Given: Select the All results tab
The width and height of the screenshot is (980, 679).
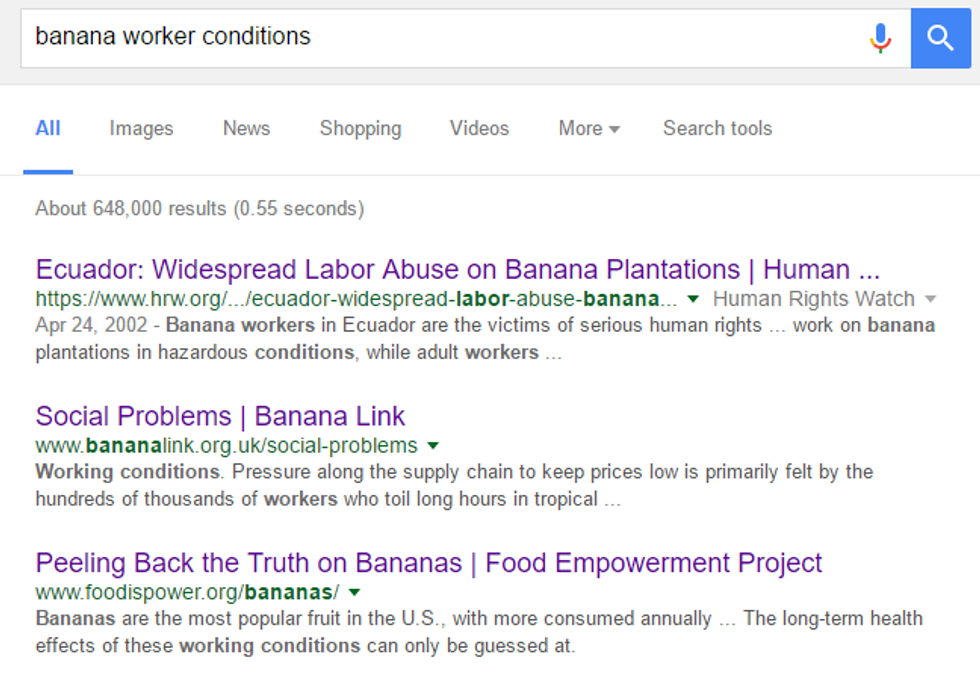Looking at the screenshot, I should click(x=48, y=128).
